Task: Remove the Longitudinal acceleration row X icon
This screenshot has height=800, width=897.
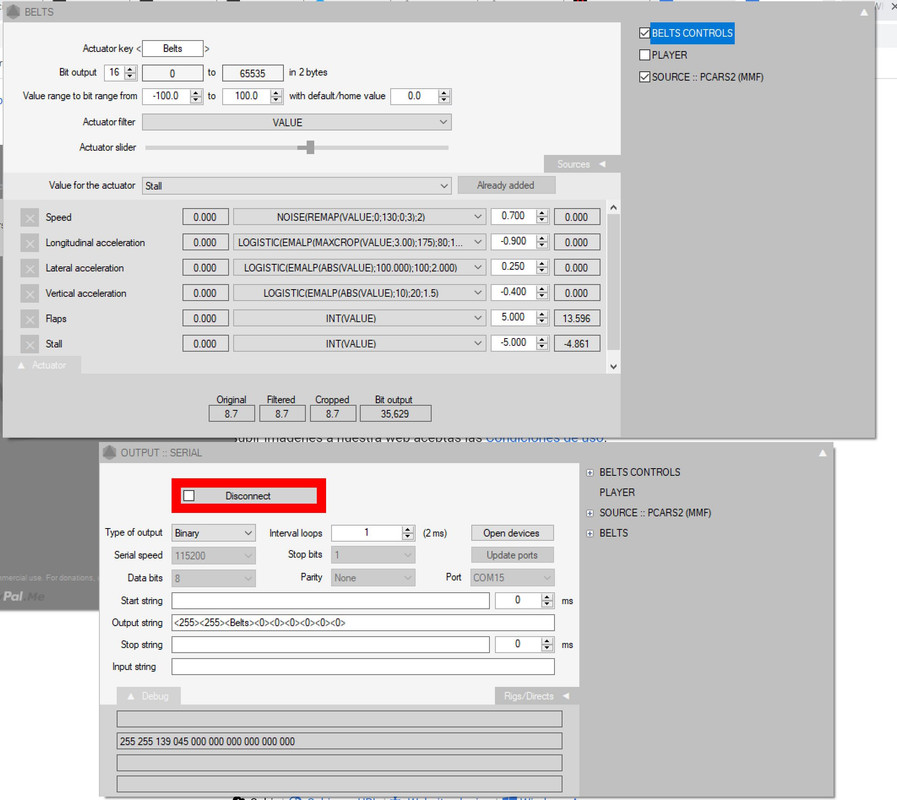Action: tap(29, 243)
